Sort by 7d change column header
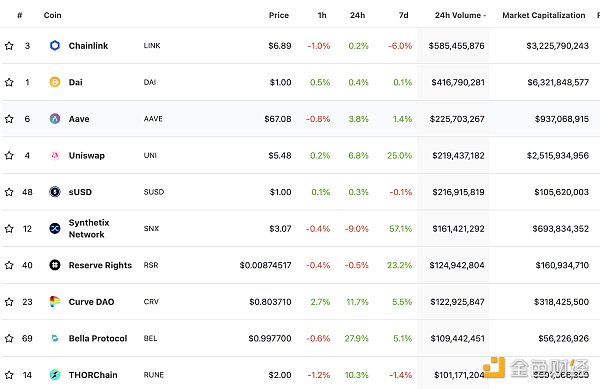Image resolution: width=600 pixels, height=389 pixels. [403, 15]
